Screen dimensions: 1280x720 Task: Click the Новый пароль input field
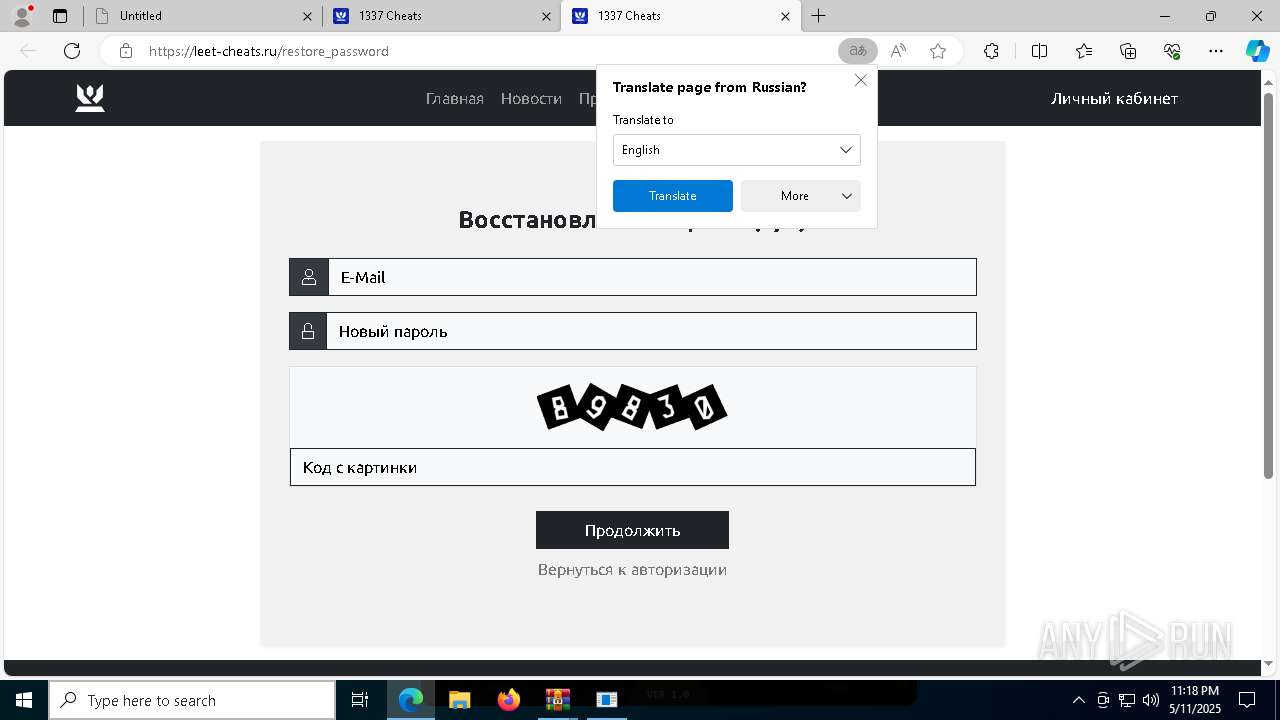click(x=651, y=331)
